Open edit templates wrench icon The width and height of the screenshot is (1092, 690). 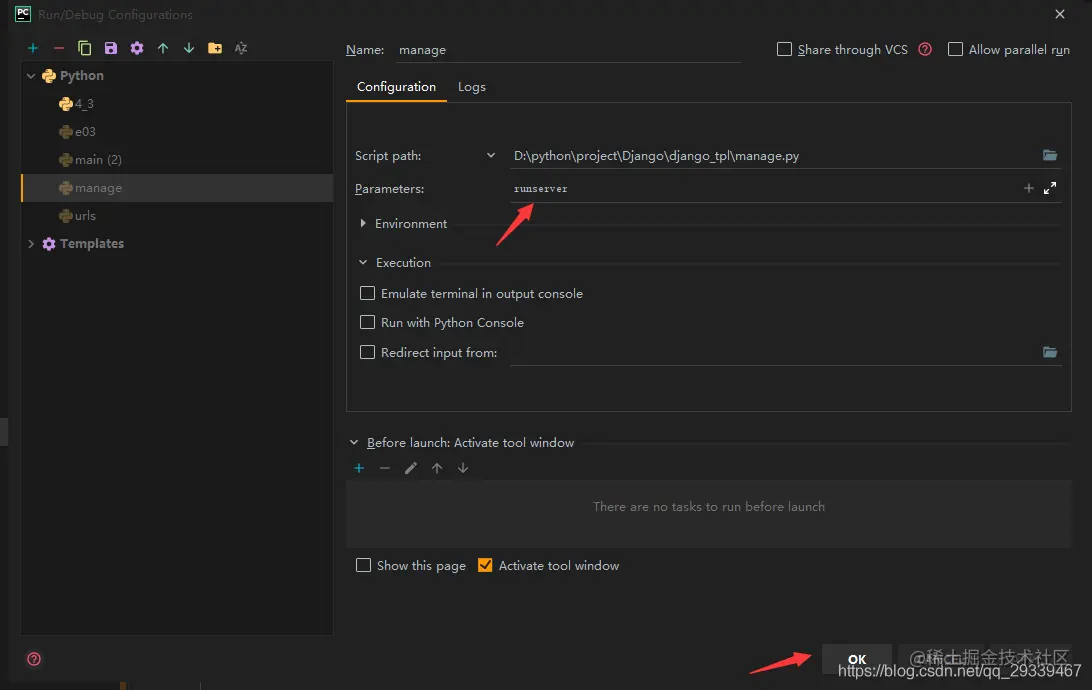pyautogui.click(x=136, y=48)
